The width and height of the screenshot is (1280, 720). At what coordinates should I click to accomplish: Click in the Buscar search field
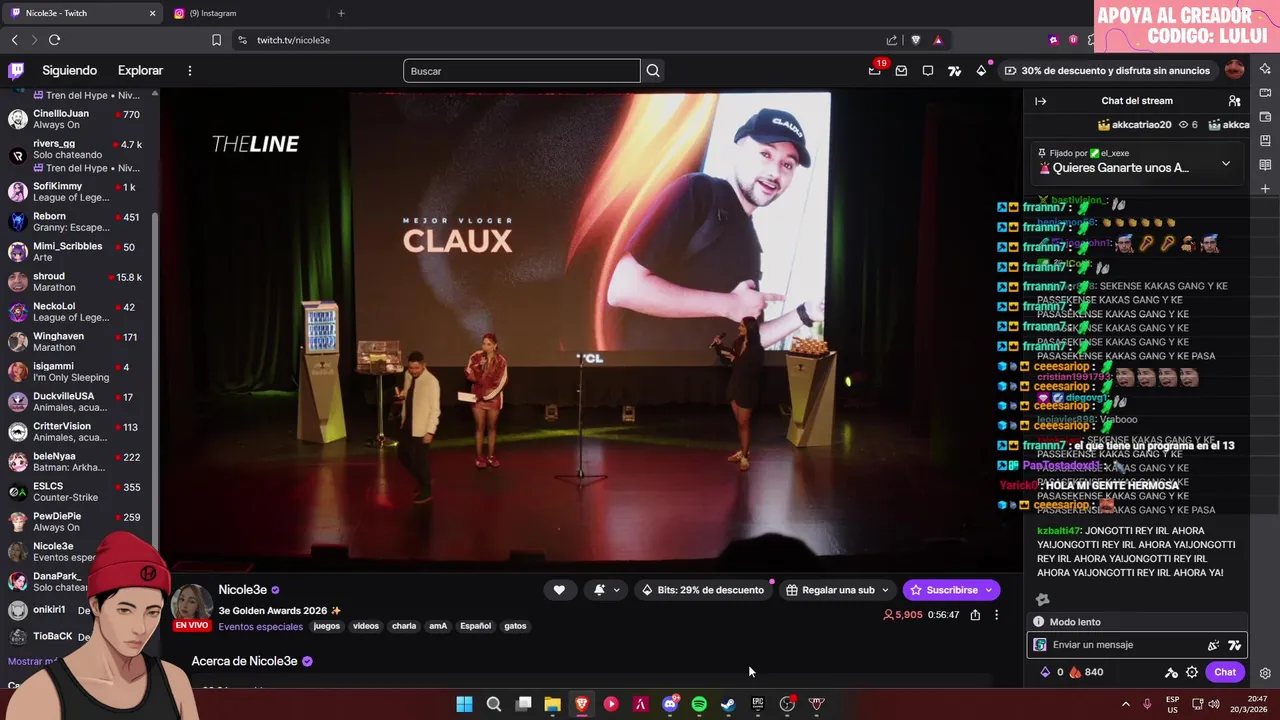(x=521, y=71)
